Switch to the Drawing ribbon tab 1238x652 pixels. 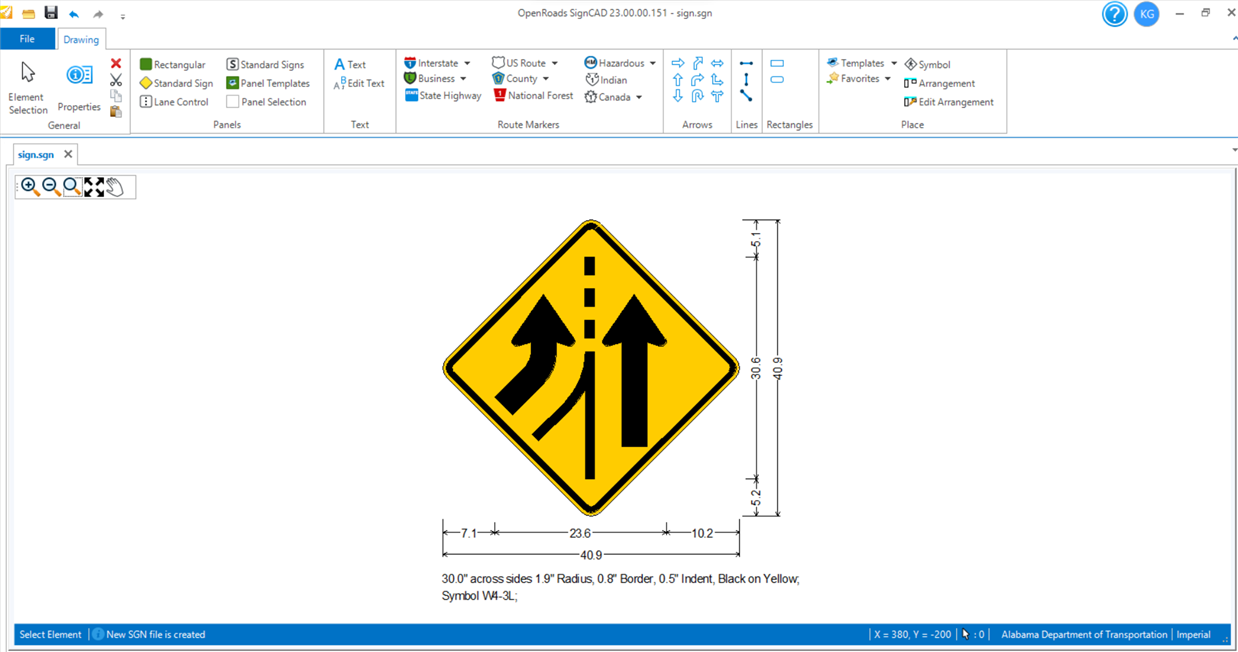point(81,40)
